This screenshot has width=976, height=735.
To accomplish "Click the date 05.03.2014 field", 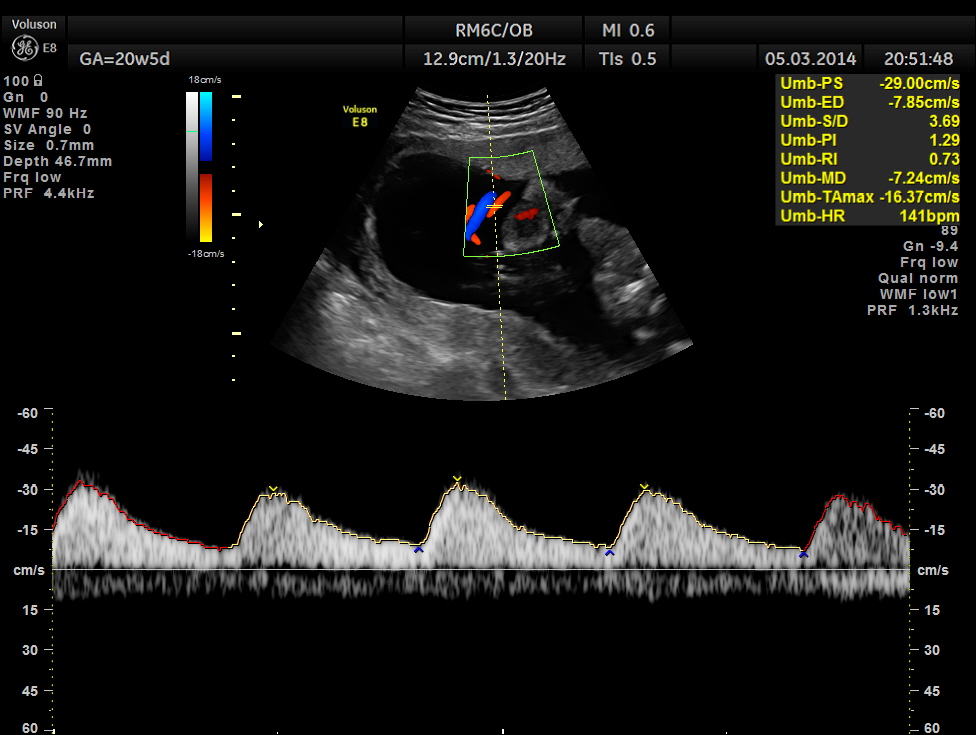I will [x=810, y=59].
